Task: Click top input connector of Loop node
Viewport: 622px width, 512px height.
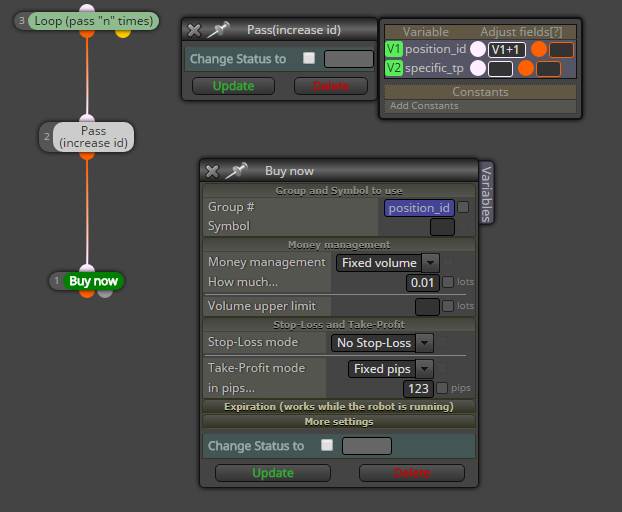Action: click(x=87, y=8)
